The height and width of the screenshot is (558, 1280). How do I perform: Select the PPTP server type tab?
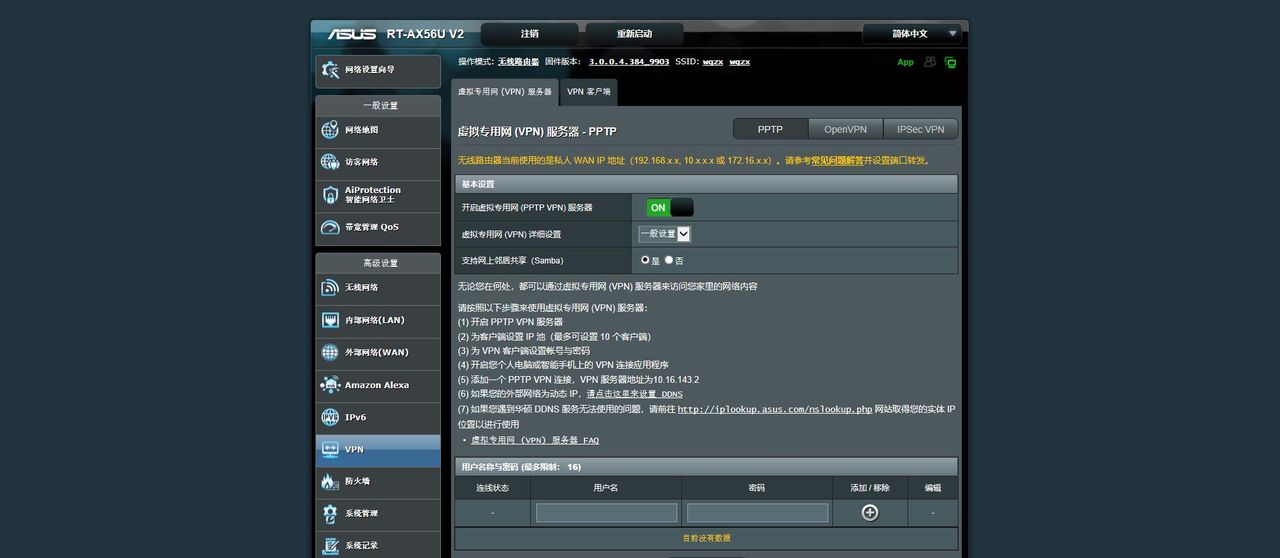(770, 129)
